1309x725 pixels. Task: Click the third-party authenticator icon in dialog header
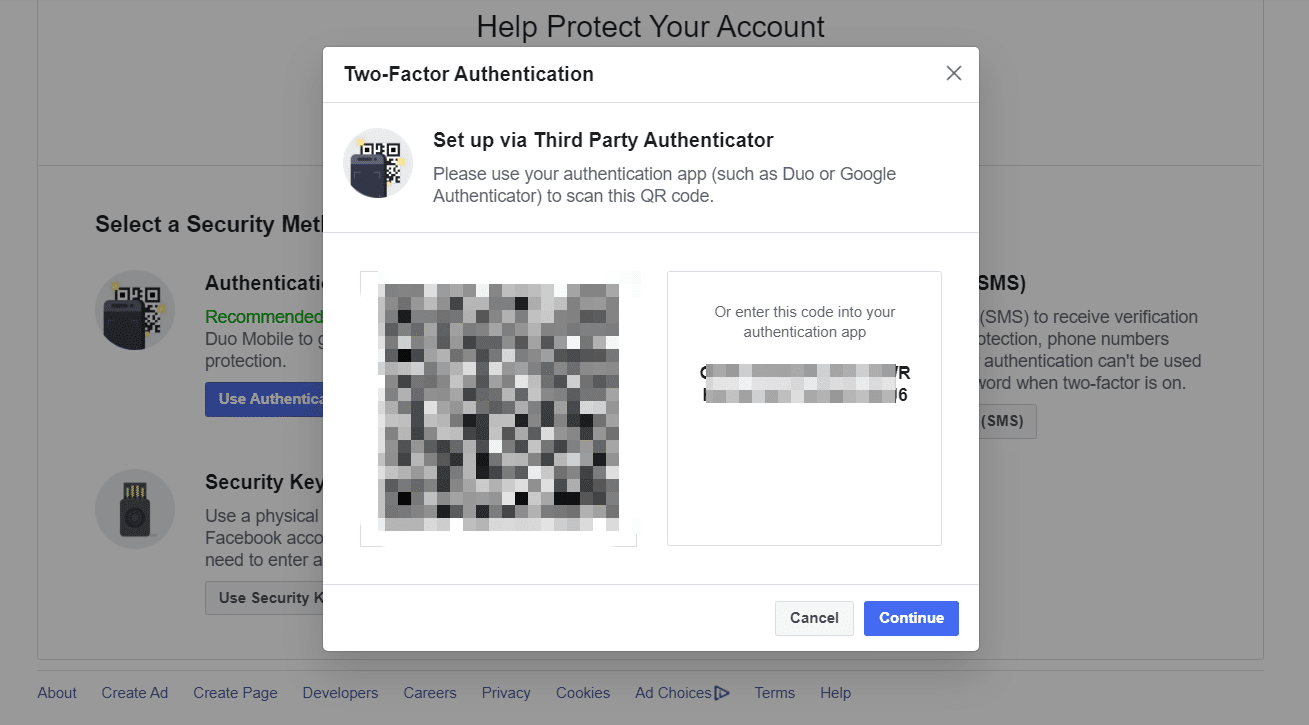(x=378, y=163)
